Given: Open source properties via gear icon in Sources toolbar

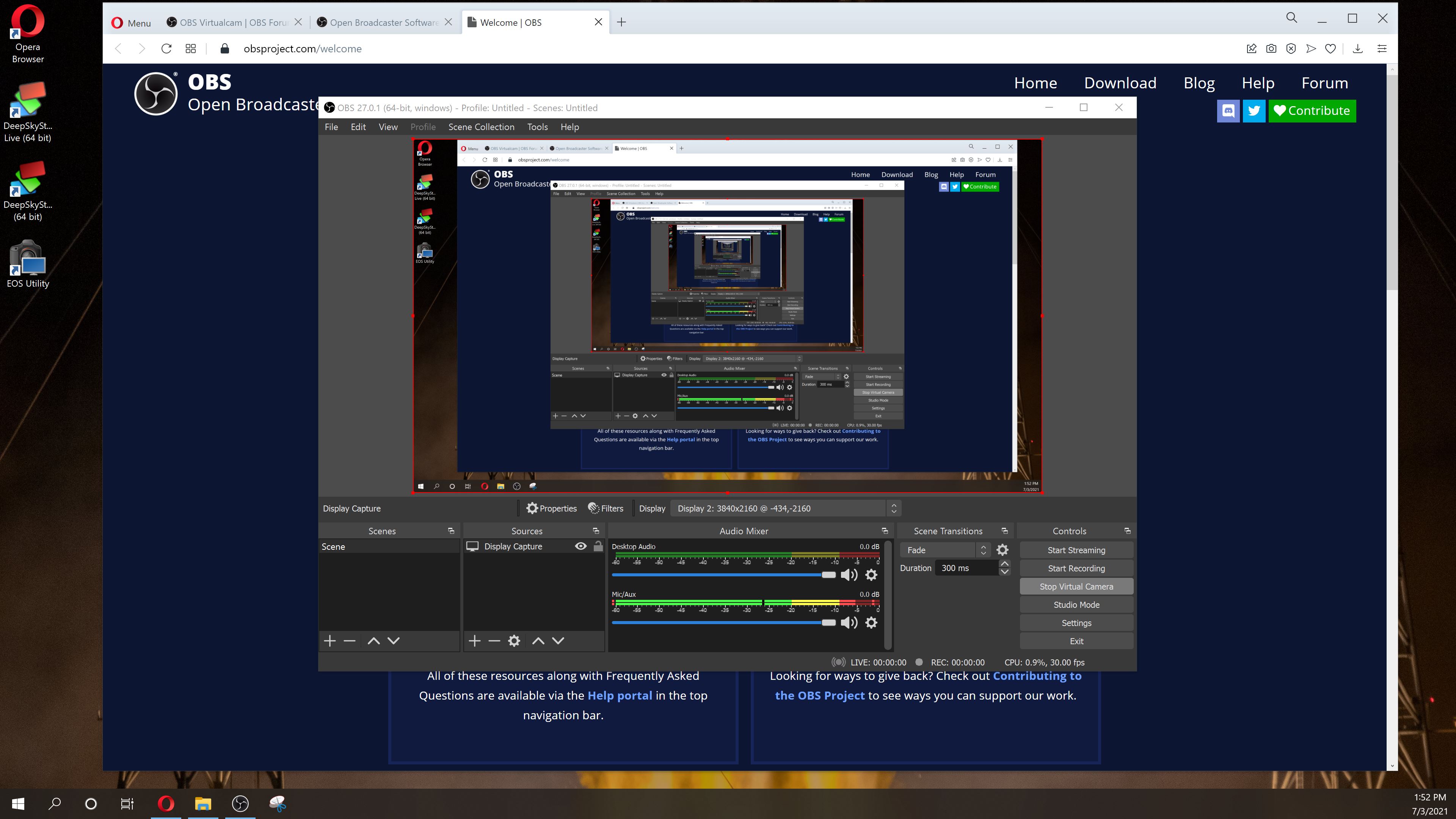Looking at the screenshot, I should pyautogui.click(x=514, y=640).
